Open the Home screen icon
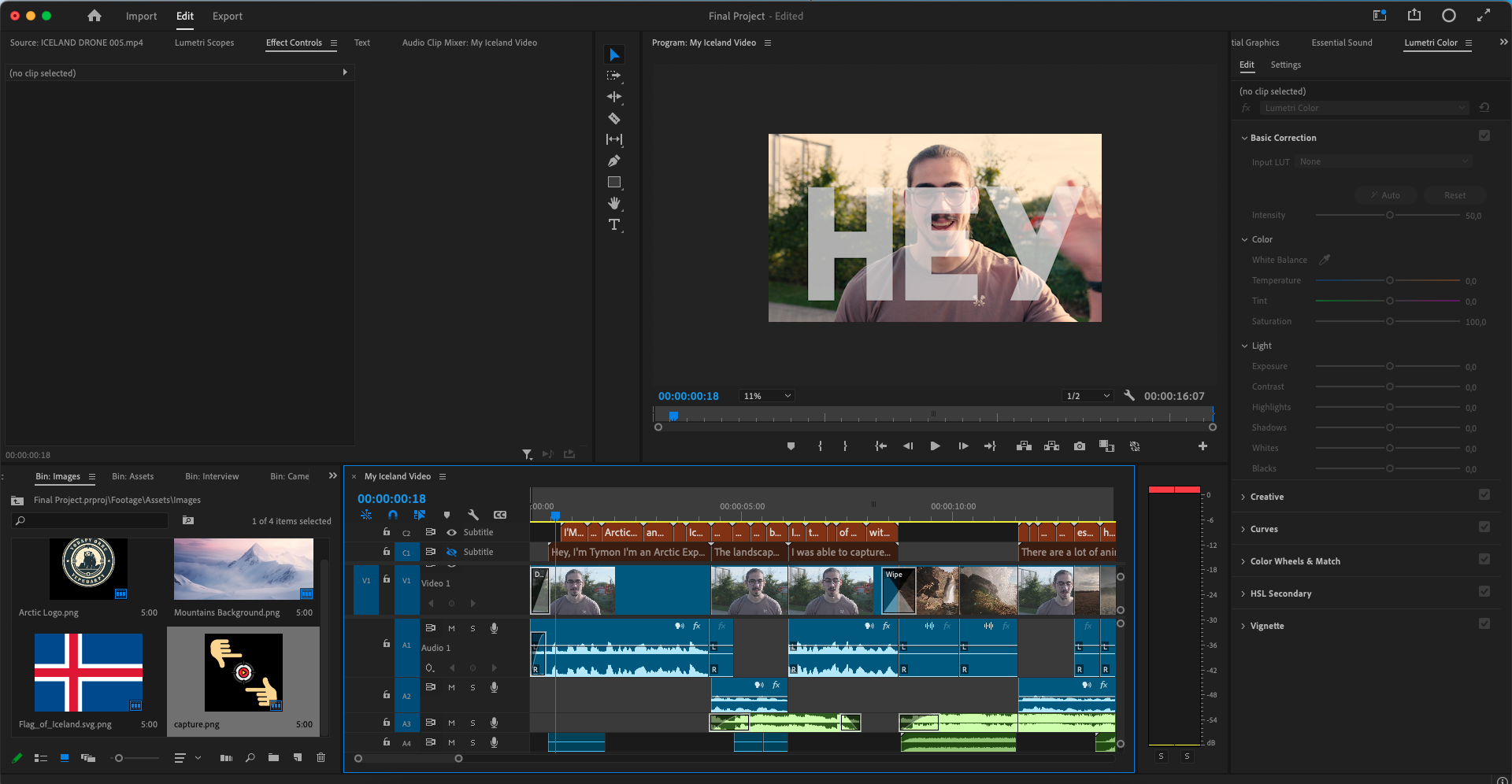This screenshot has height=784, width=1512. coord(94,16)
